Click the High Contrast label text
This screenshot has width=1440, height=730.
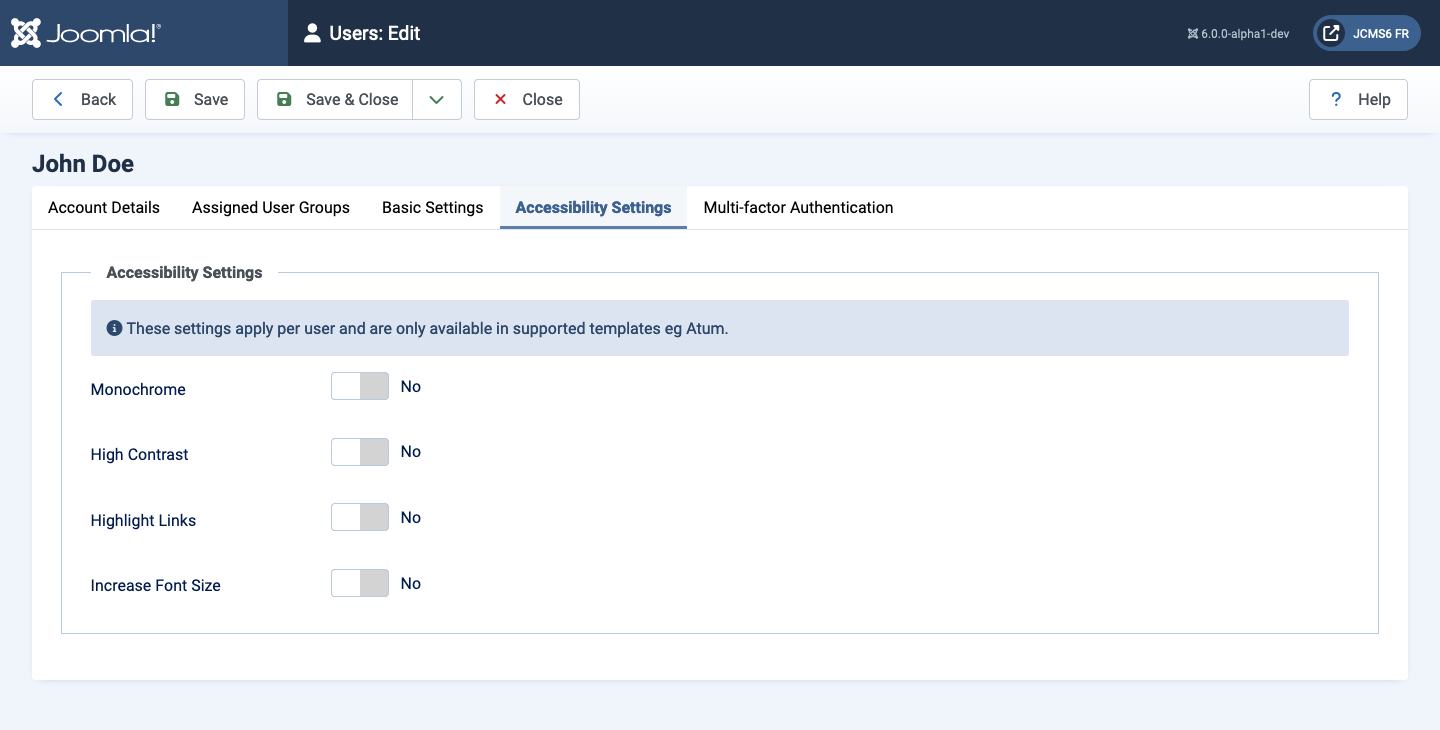(x=140, y=454)
